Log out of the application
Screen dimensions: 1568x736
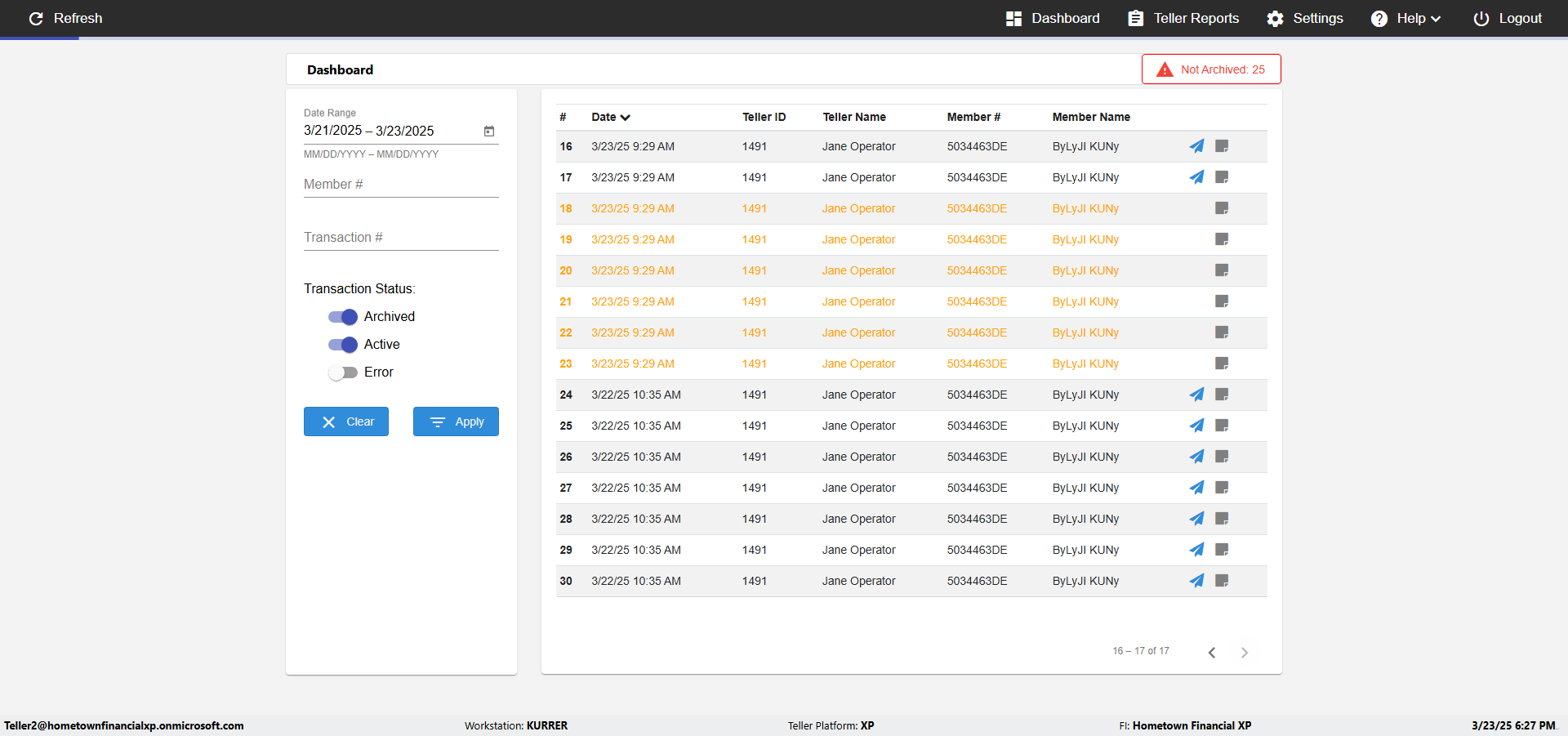1508,18
